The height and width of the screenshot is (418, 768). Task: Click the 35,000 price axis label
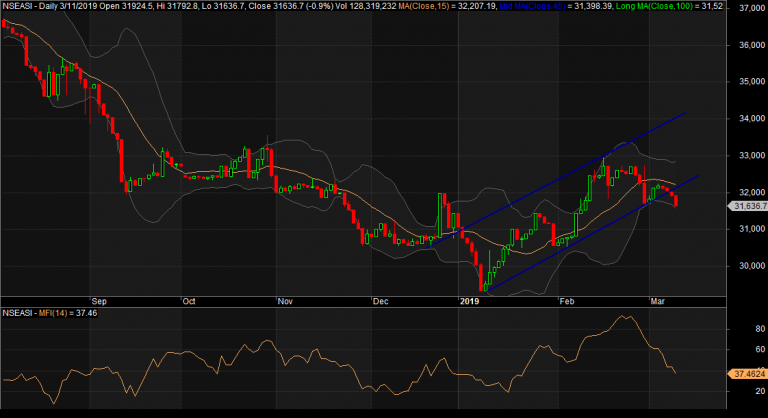click(752, 81)
